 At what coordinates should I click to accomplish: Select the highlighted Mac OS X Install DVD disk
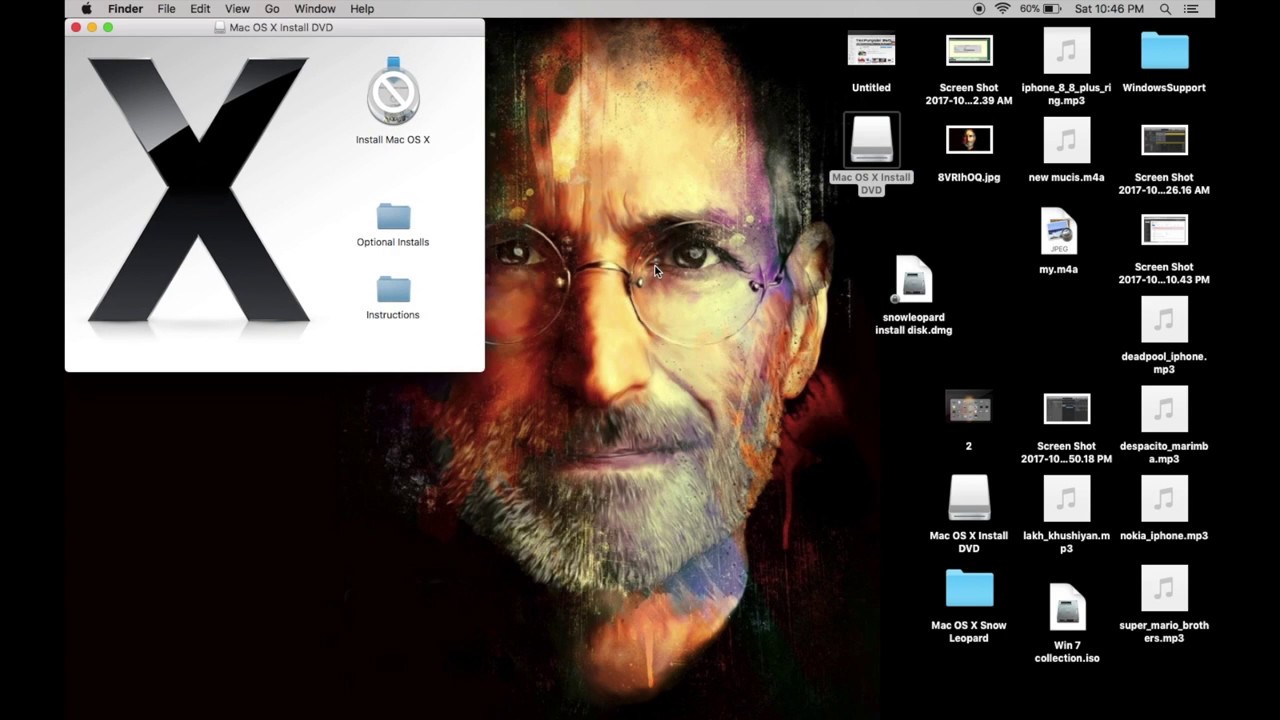(871, 140)
